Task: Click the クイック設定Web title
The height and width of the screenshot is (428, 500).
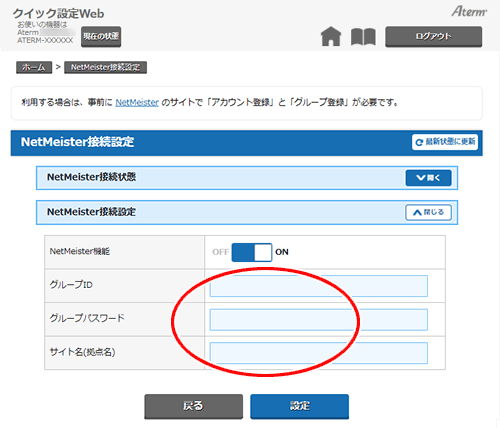Action: (58, 13)
